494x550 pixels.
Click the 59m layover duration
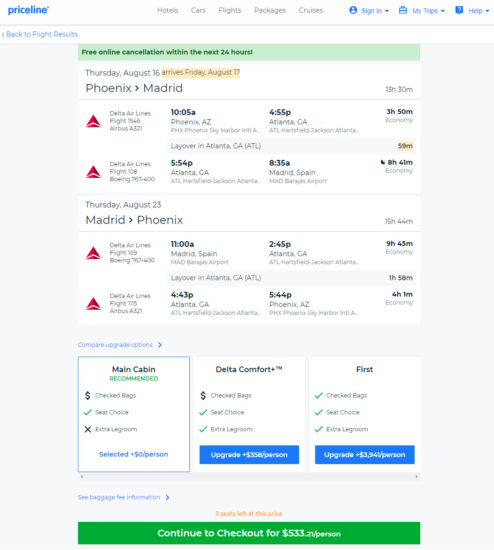coord(405,146)
